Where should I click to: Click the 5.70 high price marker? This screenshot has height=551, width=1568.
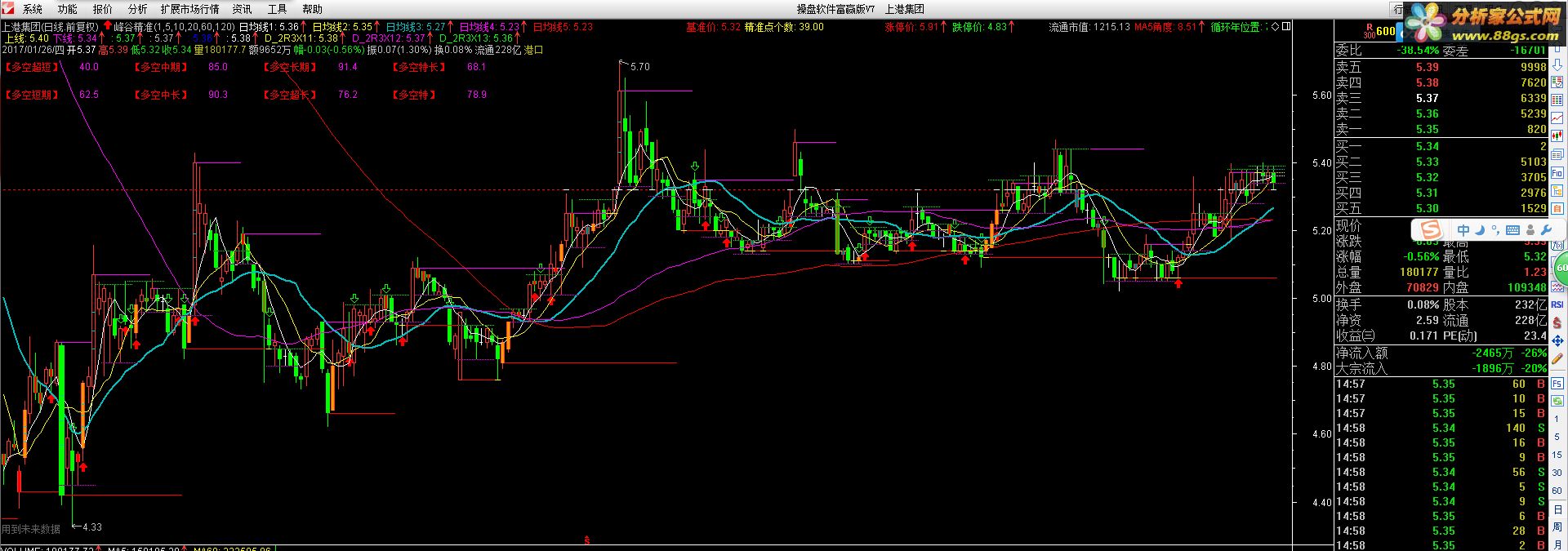click(640, 66)
